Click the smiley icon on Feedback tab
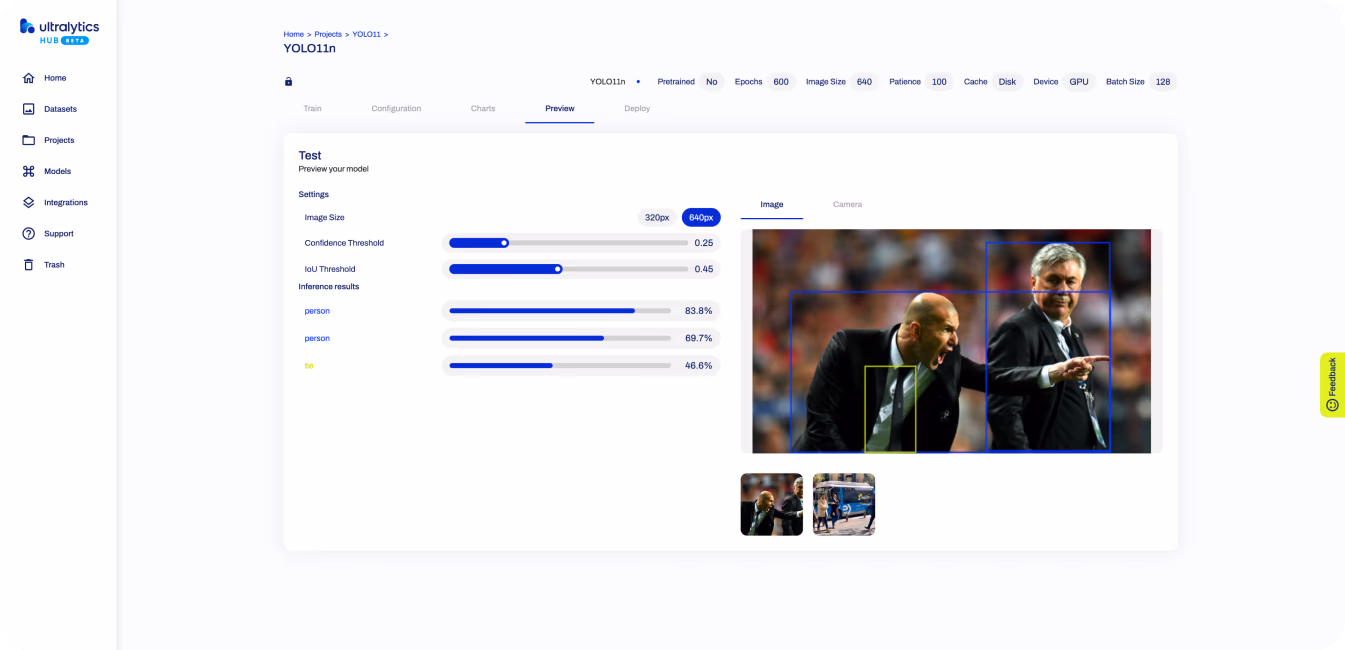The width and height of the screenshot is (1345, 650). click(x=1332, y=405)
